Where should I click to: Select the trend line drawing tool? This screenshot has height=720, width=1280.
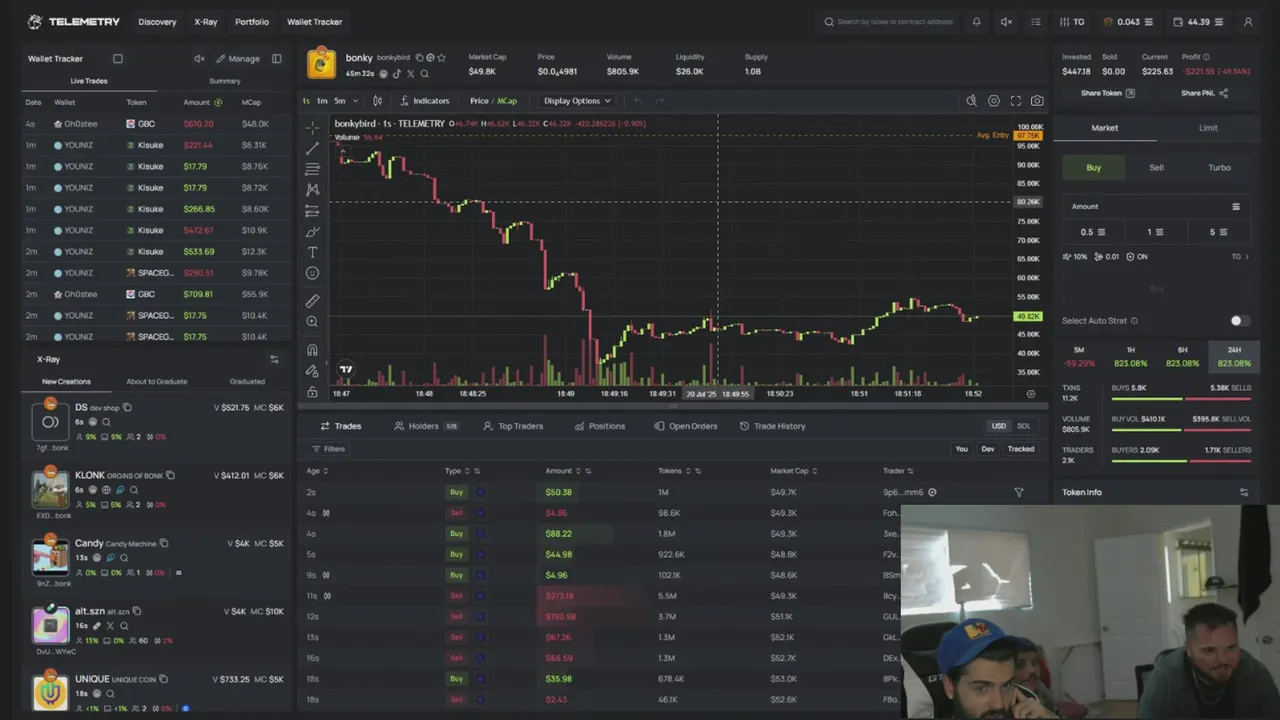[x=312, y=148]
